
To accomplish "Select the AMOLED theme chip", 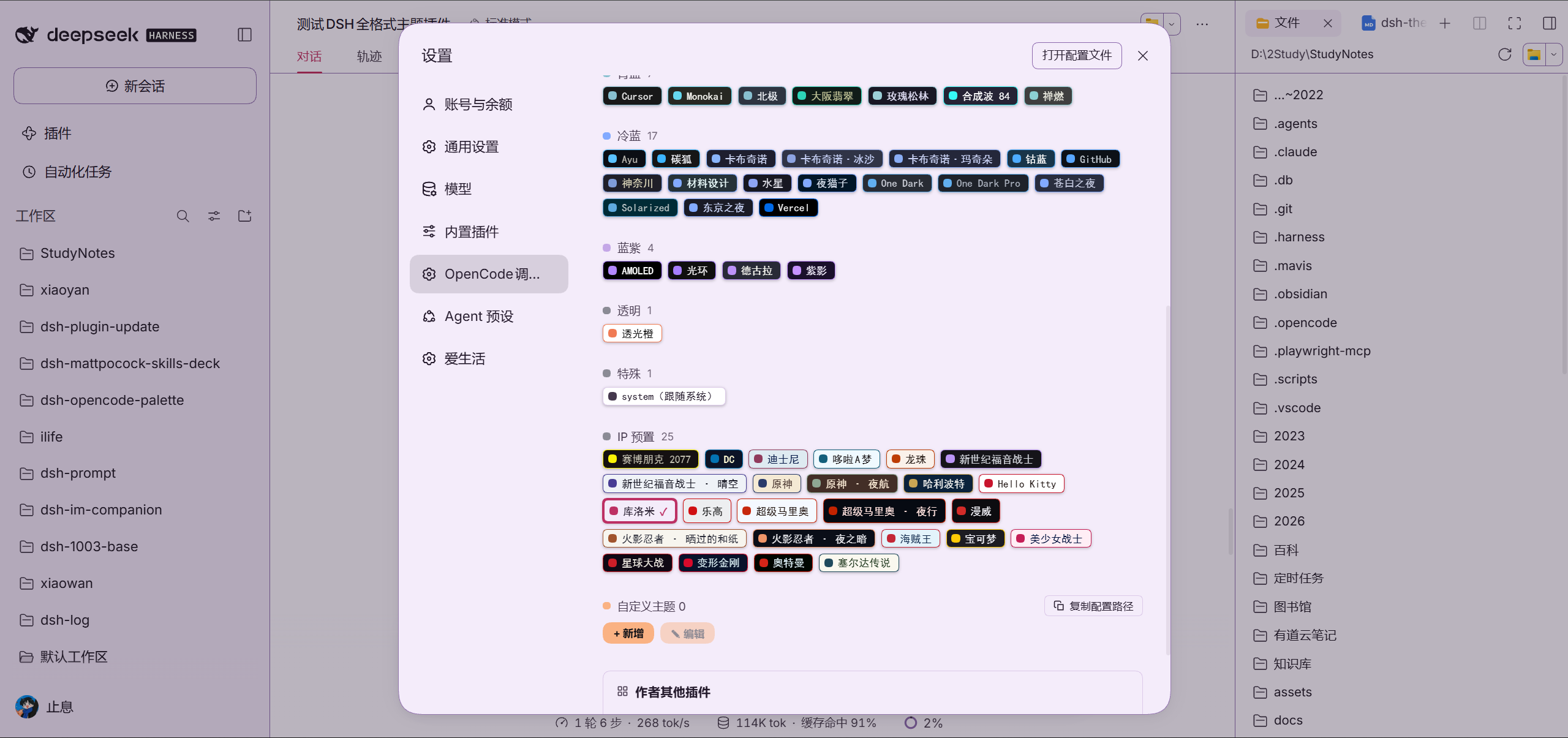I will [x=632, y=271].
